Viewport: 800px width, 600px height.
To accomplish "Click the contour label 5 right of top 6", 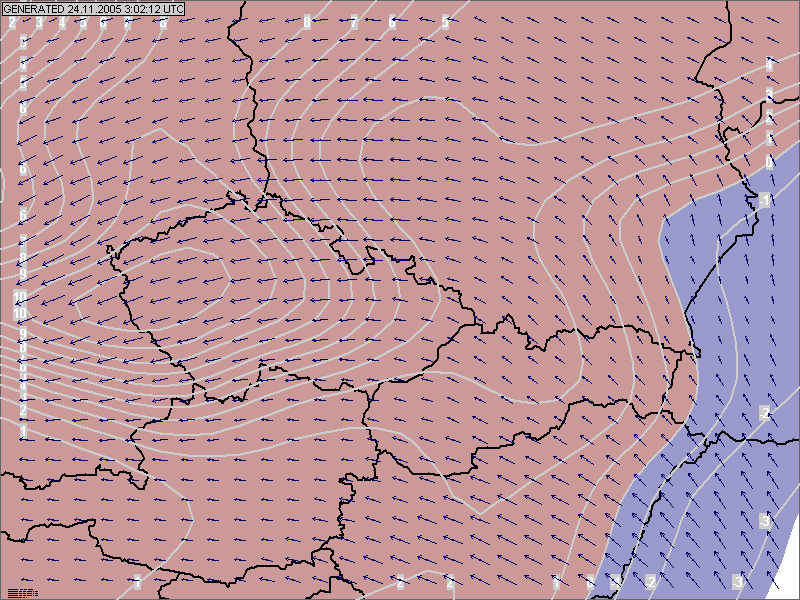I will coord(445,22).
